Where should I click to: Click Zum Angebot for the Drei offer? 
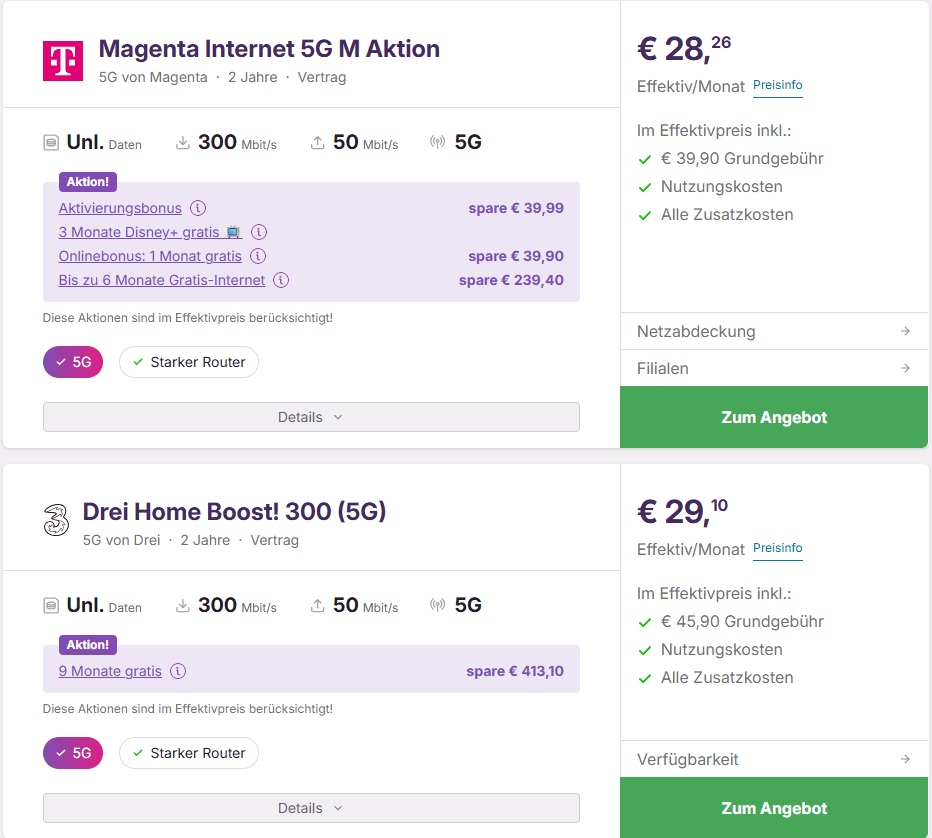[x=774, y=808]
